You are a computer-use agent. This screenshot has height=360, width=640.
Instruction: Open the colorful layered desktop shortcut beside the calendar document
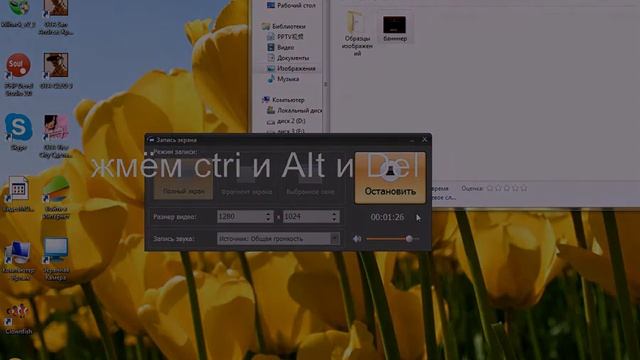(56, 198)
